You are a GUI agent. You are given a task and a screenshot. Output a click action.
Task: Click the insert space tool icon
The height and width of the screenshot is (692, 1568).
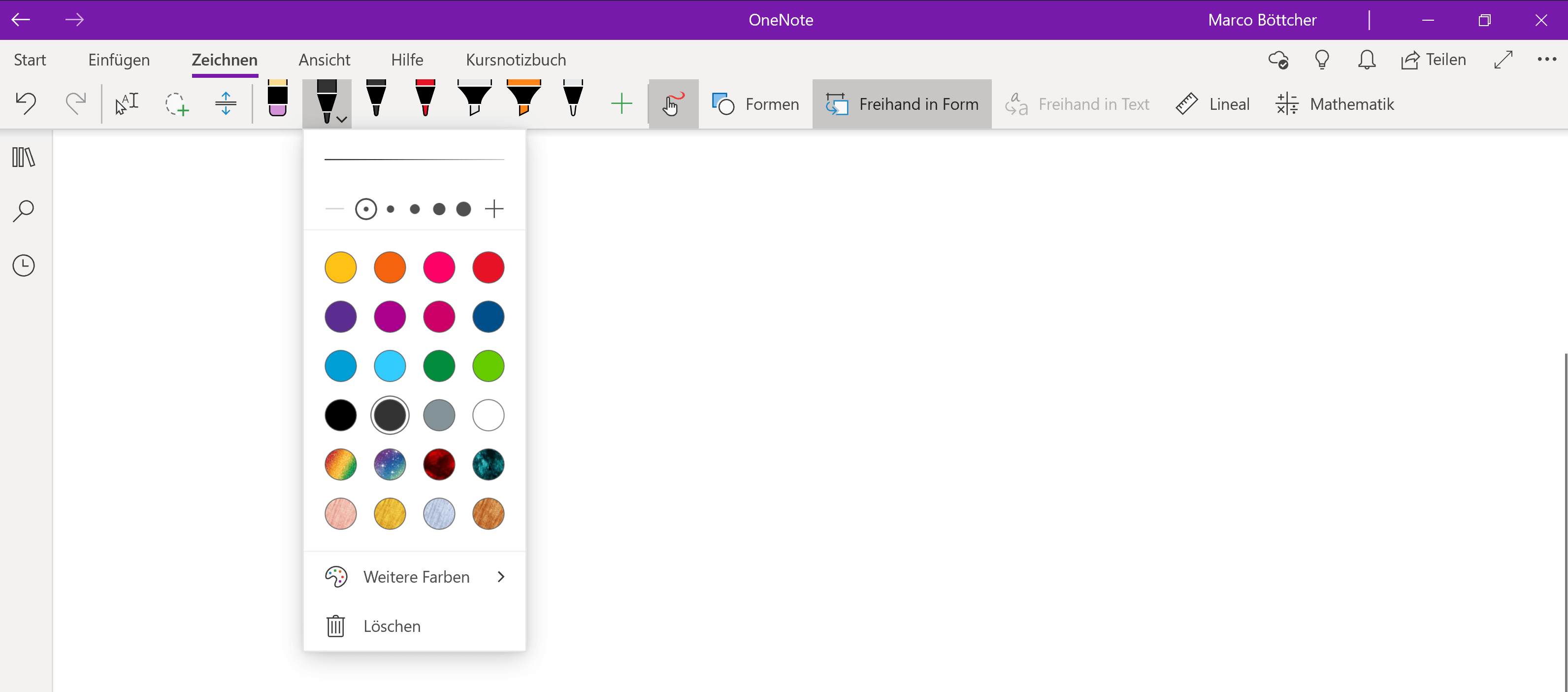tap(226, 104)
